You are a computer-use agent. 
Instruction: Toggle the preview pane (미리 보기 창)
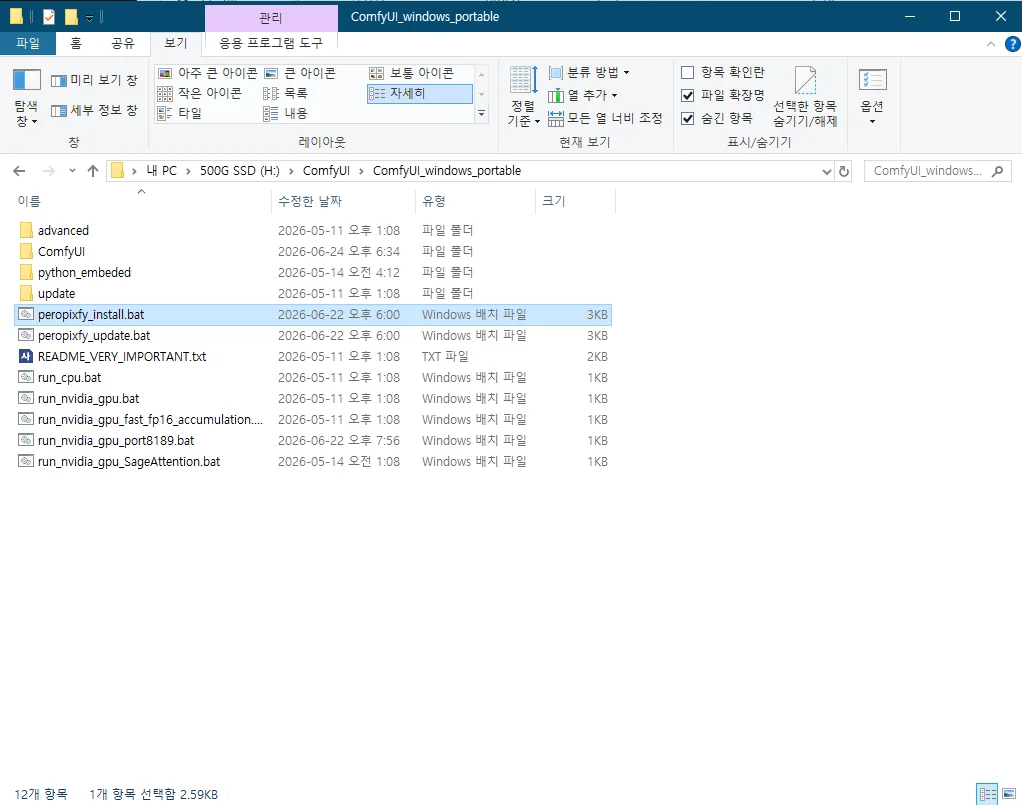95,80
